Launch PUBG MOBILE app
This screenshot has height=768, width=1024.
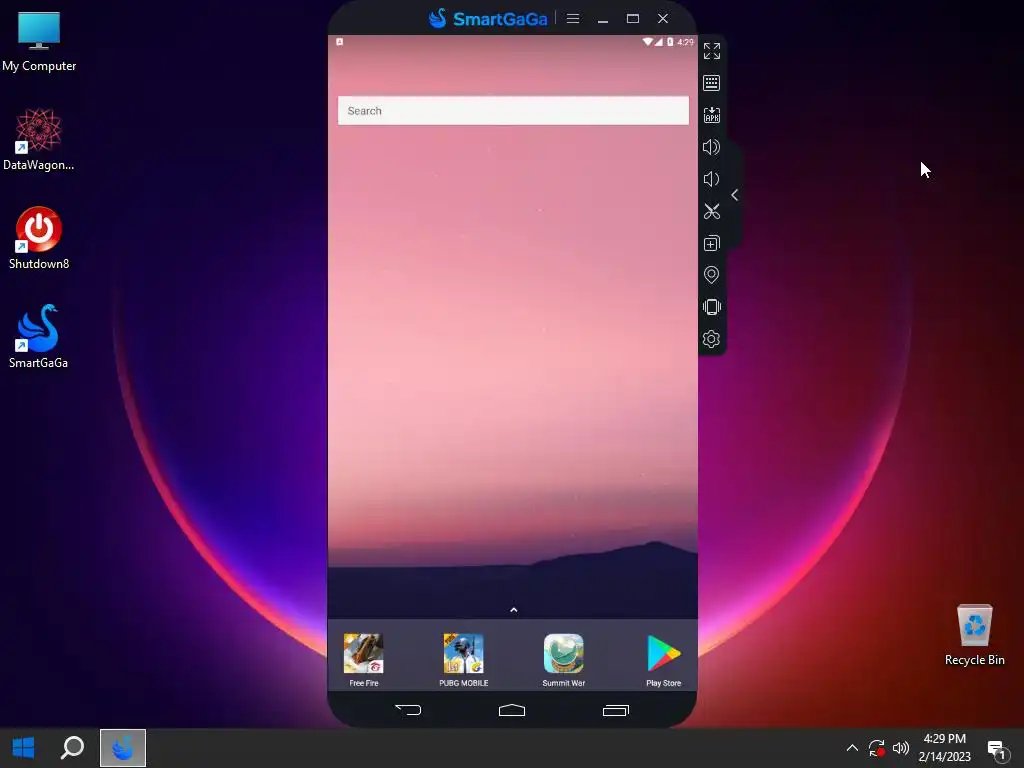click(x=464, y=660)
